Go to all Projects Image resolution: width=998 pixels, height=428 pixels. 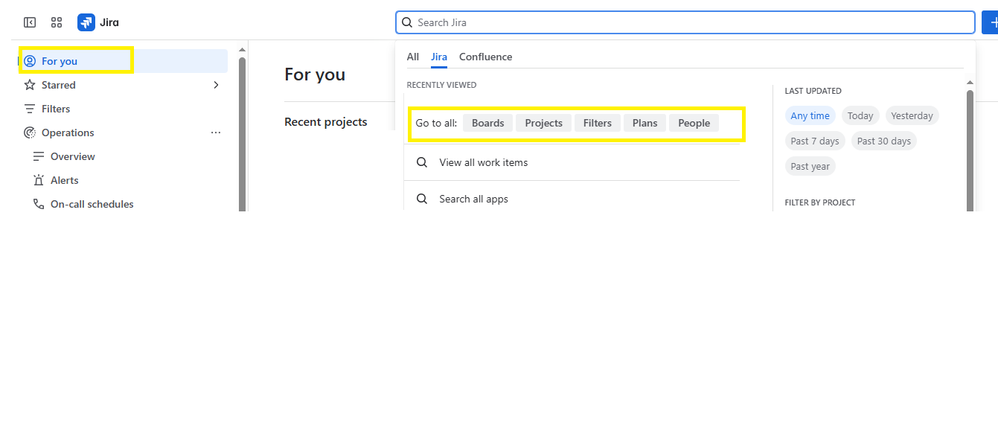point(544,123)
